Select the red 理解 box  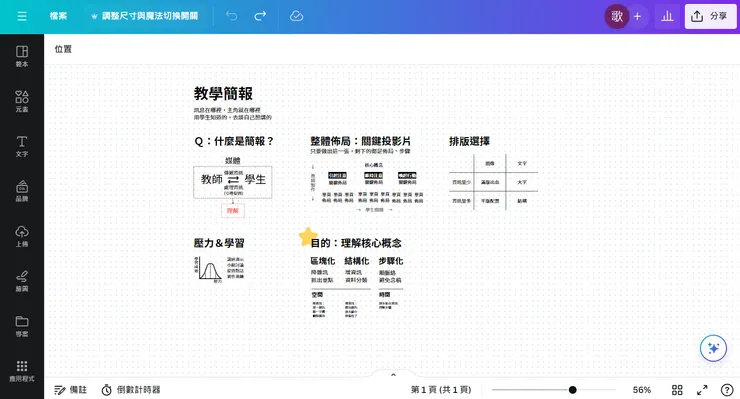(233, 211)
